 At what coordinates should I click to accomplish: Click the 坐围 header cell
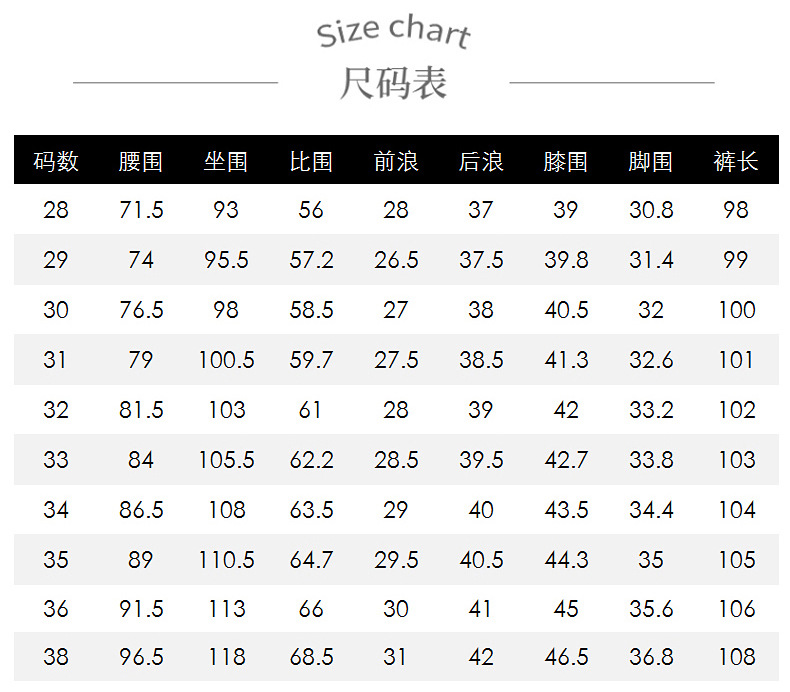226,161
